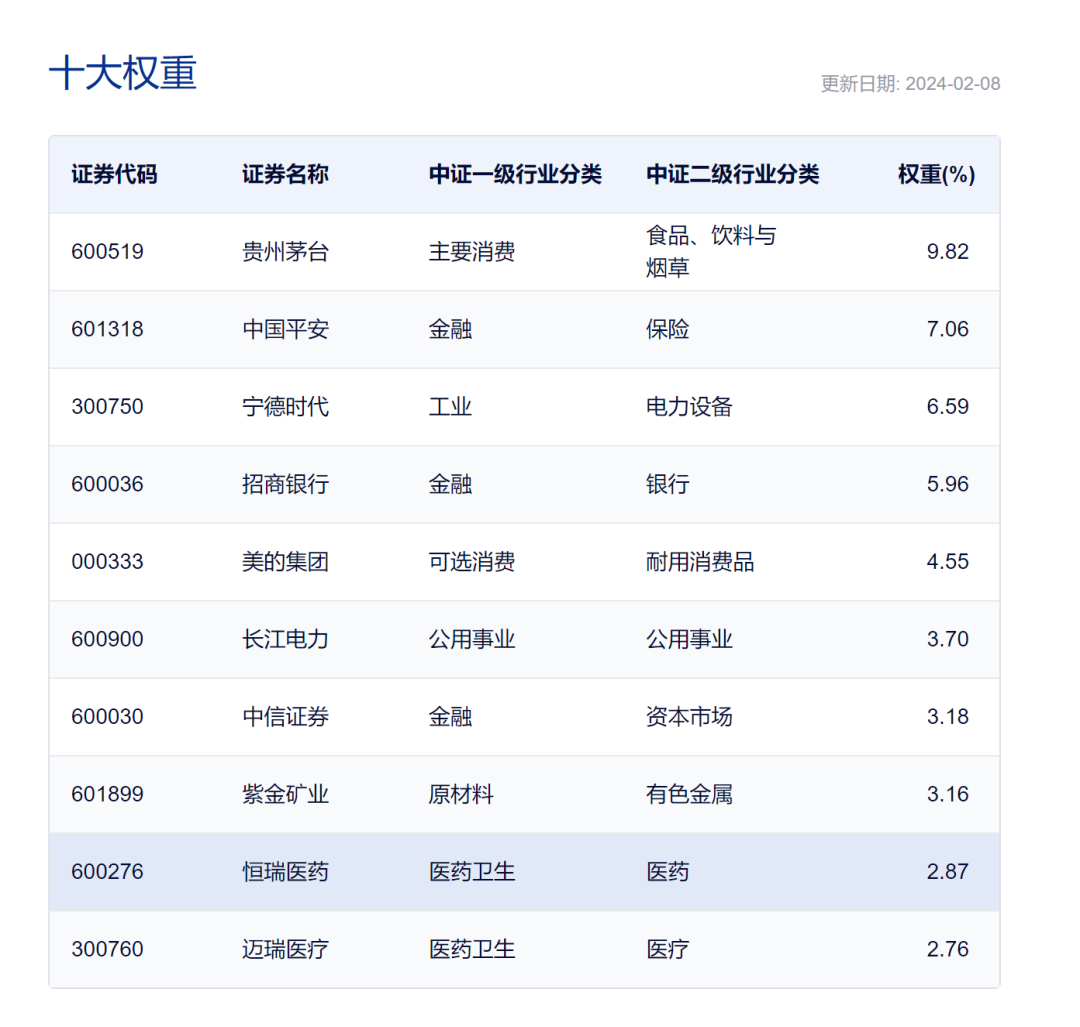The height and width of the screenshot is (1027, 1080).
Task: Click stock code 000333
Action: tap(107, 562)
